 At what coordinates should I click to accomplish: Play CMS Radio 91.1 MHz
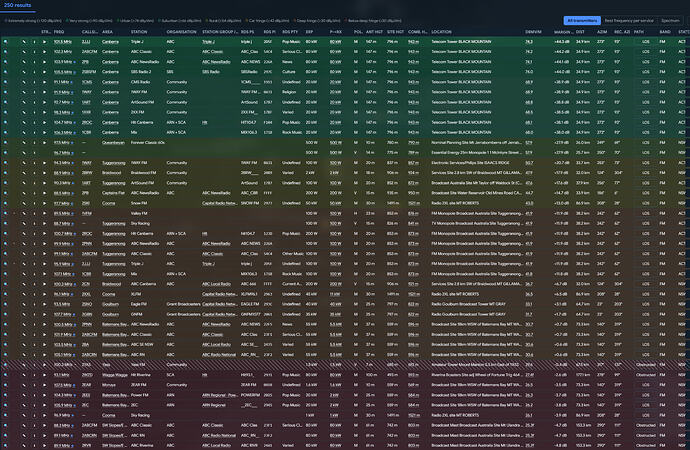44,82
